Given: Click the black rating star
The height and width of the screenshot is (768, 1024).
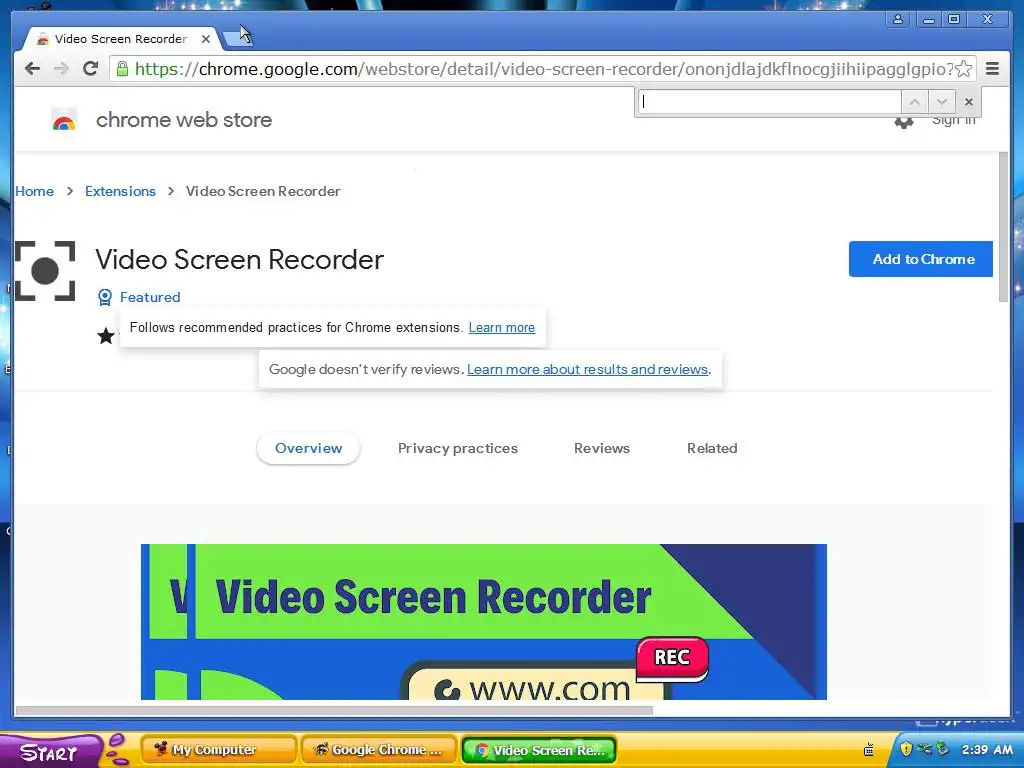Looking at the screenshot, I should (x=106, y=336).
